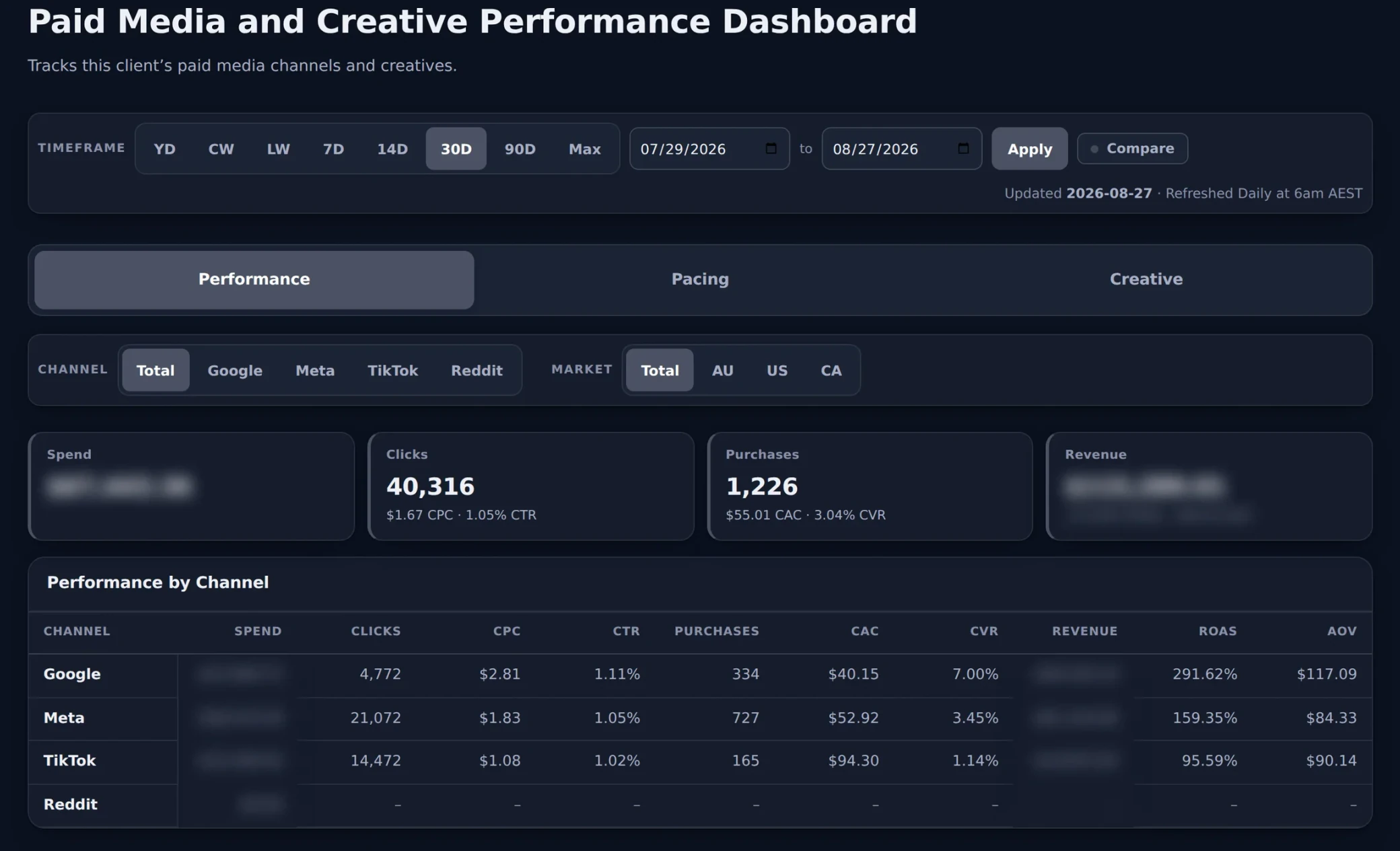The image size is (1400, 851).
Task: Switch to the Pacing tab
Action: click(x=700, y=280)
